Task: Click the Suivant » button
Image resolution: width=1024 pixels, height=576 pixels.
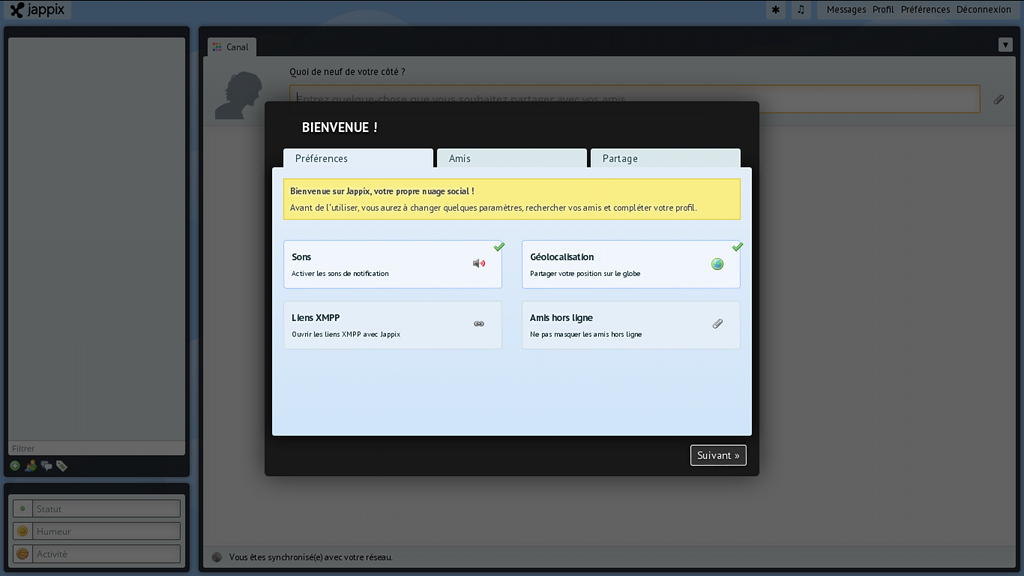Action: [718, 455]
